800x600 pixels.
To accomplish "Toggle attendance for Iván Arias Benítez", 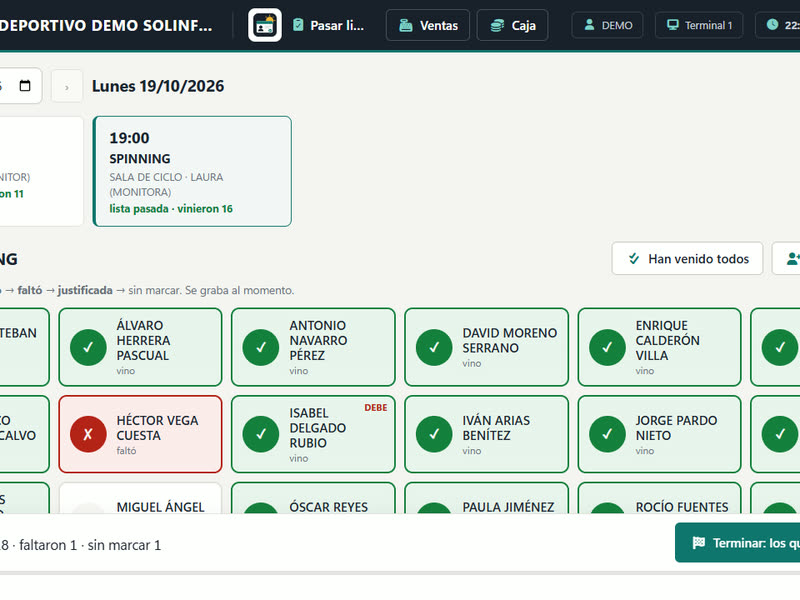I will [x=486, y=434].
